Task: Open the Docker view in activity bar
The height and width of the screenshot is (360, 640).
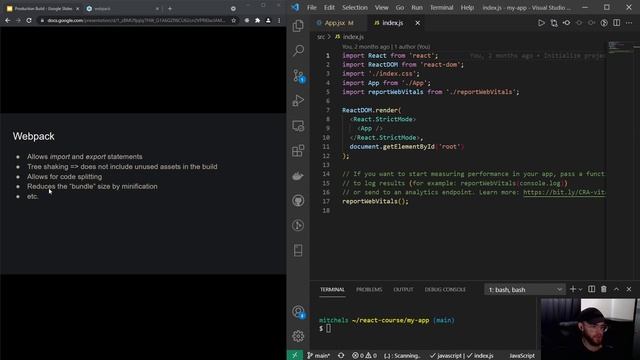Action: coord(298,176)
